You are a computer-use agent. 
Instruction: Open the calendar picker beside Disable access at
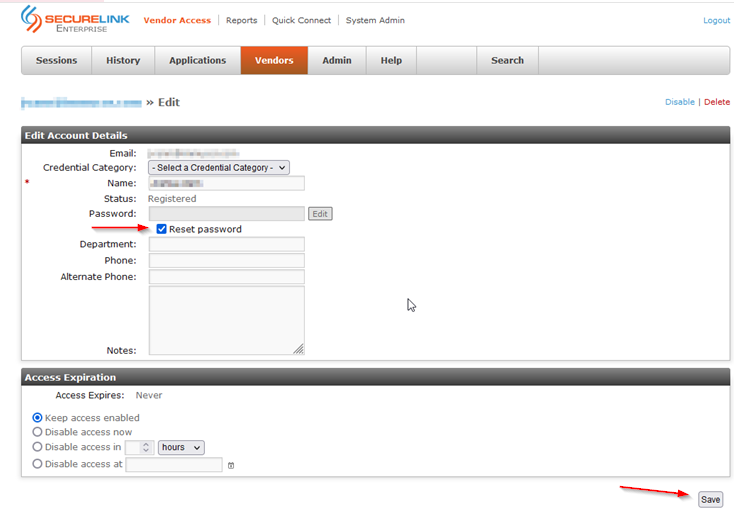click(x=231, y=465)
